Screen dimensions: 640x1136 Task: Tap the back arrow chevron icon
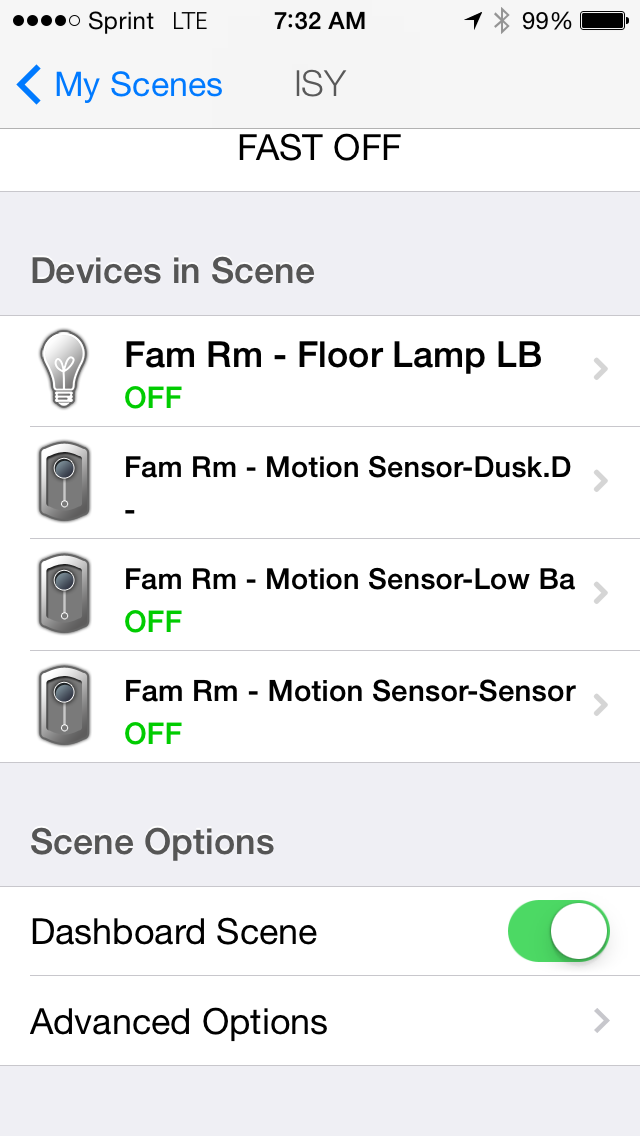(29, 85)
